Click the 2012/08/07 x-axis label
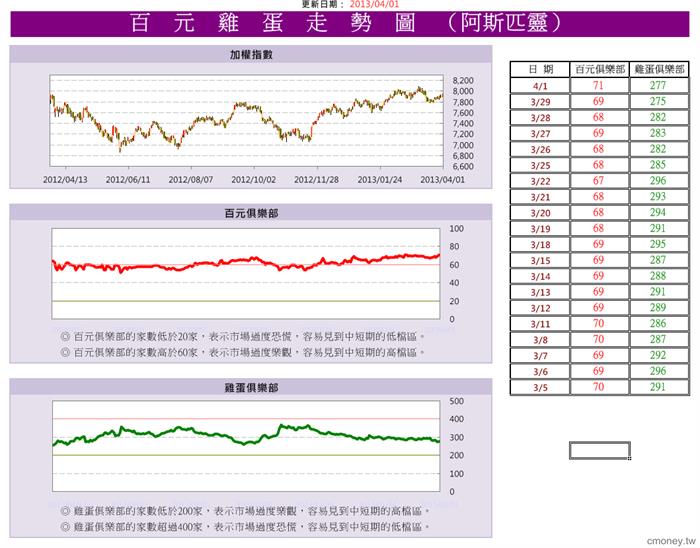 coord(191,179)
